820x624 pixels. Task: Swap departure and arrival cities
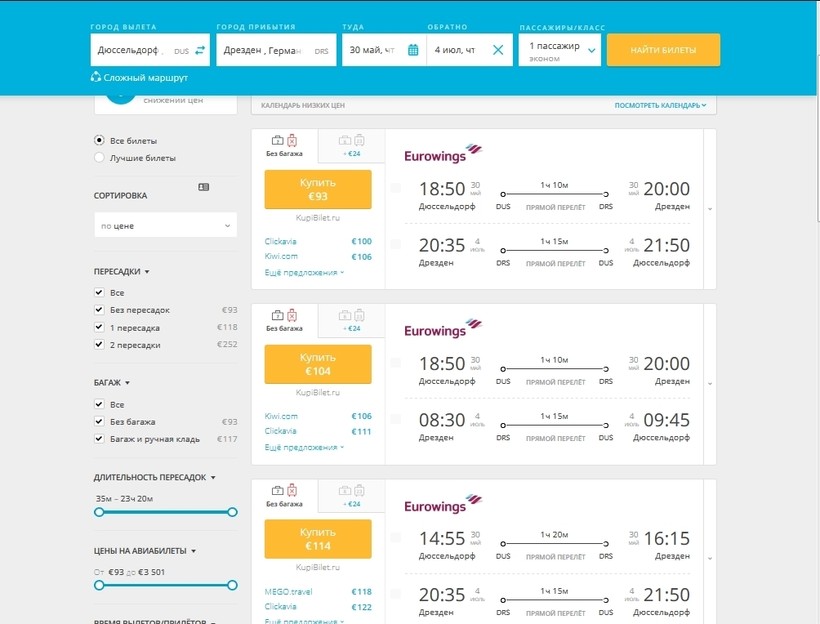point(200,50)
